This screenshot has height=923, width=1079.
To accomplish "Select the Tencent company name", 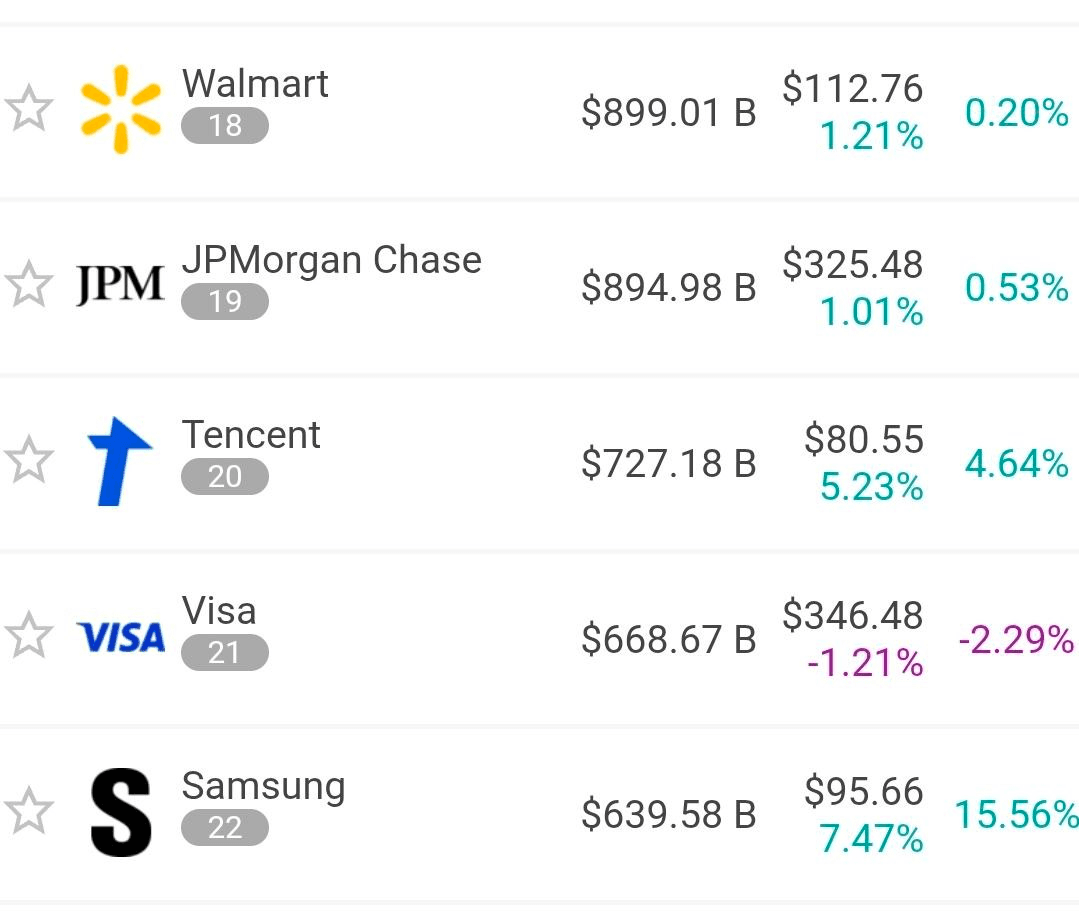I will (251, 435).
